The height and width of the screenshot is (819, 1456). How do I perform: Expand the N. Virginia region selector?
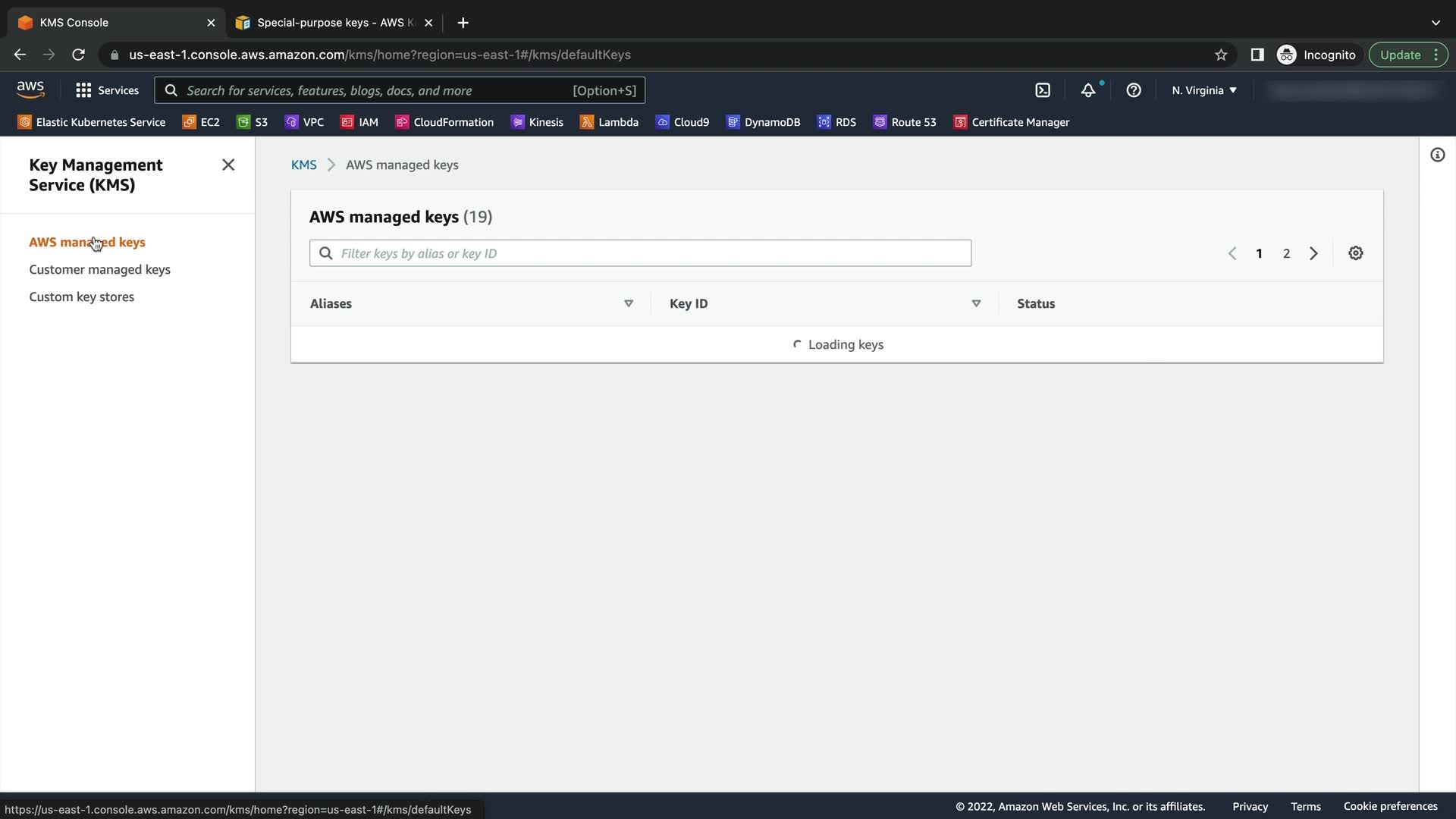coord(1204,90)
